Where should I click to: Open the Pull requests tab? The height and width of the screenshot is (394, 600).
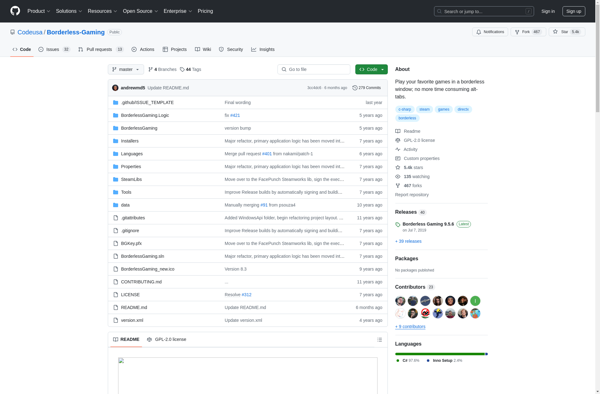(x=101, y=49)
